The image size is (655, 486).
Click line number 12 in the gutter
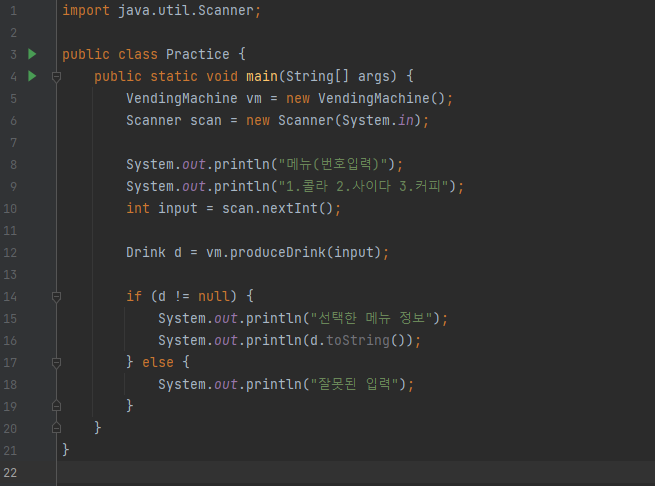10,252
